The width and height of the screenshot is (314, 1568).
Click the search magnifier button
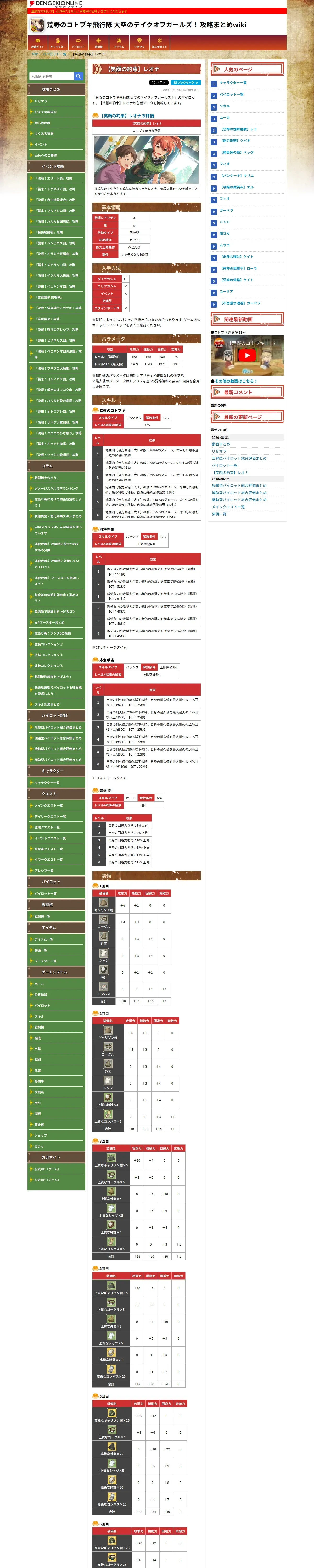click(x=79, y=76)
